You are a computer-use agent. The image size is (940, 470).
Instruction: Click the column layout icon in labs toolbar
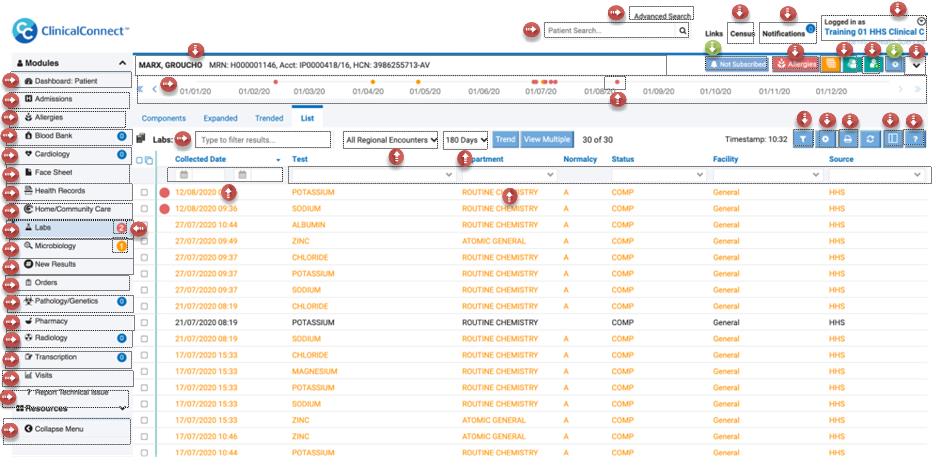(x=891, y=139)
